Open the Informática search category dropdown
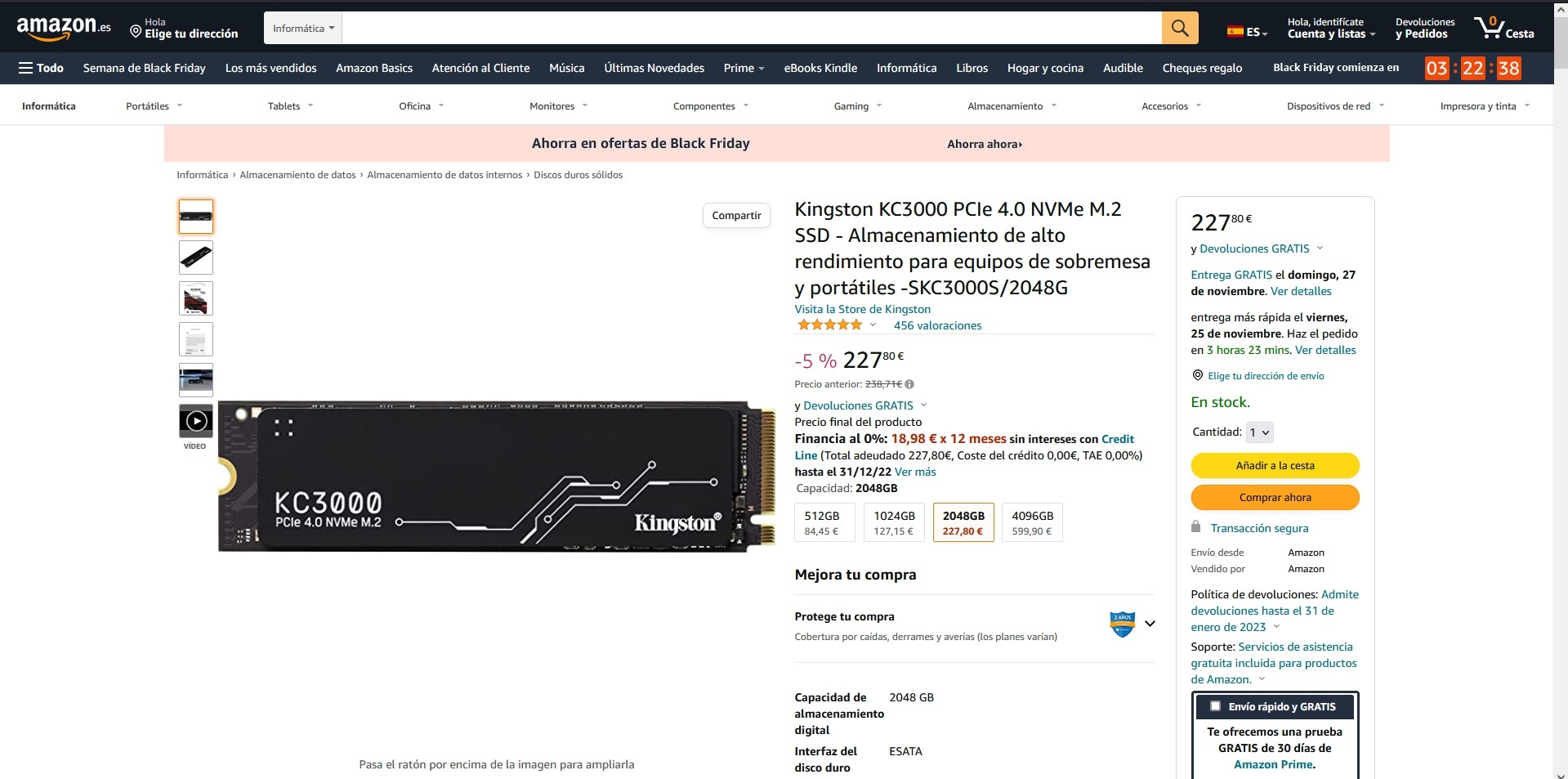Screen dimensions: 1568x779 tap(303, 28)
